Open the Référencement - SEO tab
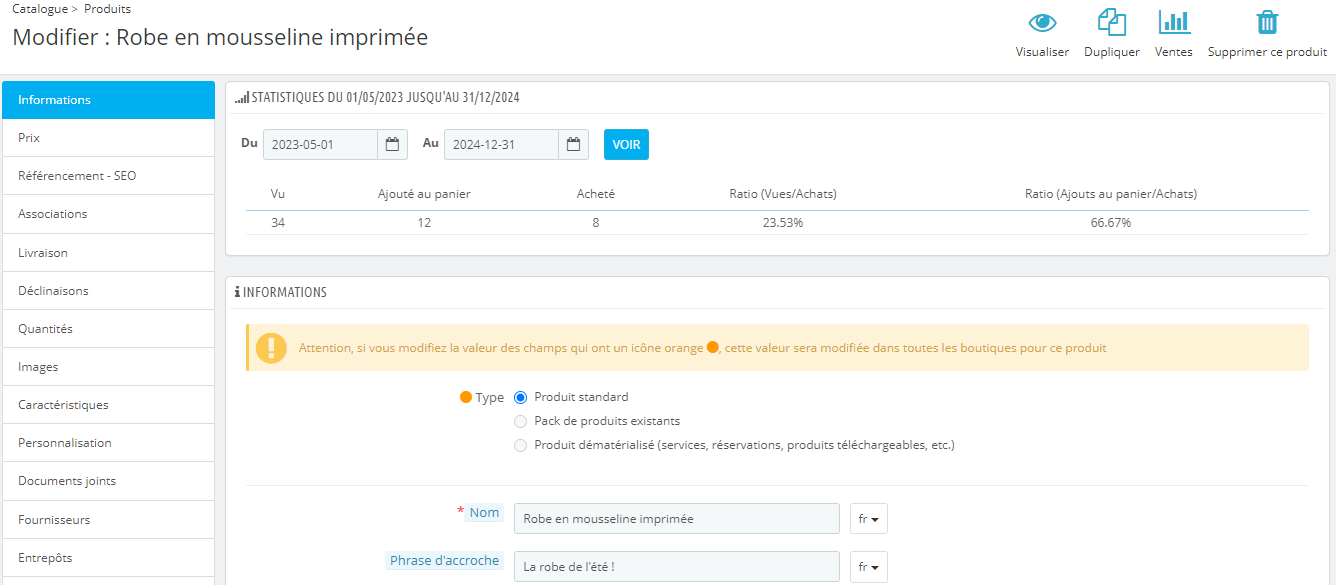Screen dimensions: 1336x585 108,176
